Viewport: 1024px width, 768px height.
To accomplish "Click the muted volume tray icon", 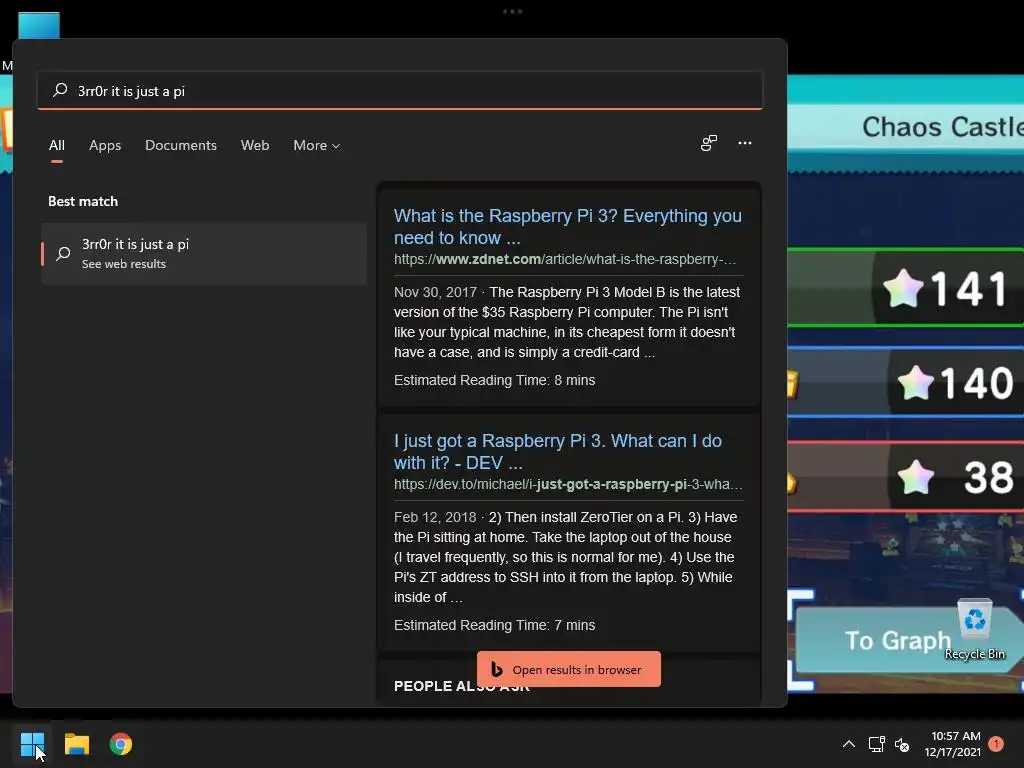I will tap(902, 744).
